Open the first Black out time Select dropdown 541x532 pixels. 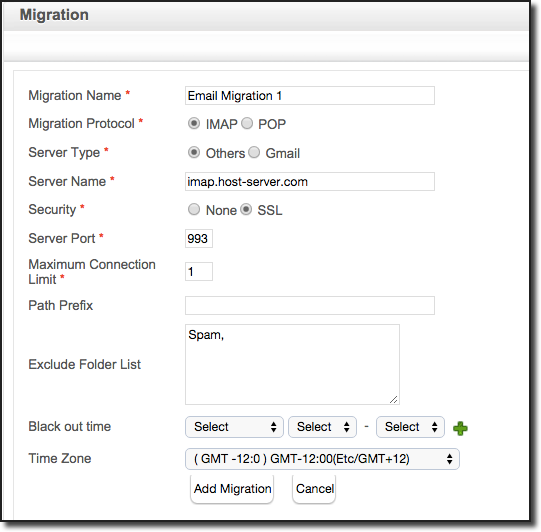[x=234, y=427]
